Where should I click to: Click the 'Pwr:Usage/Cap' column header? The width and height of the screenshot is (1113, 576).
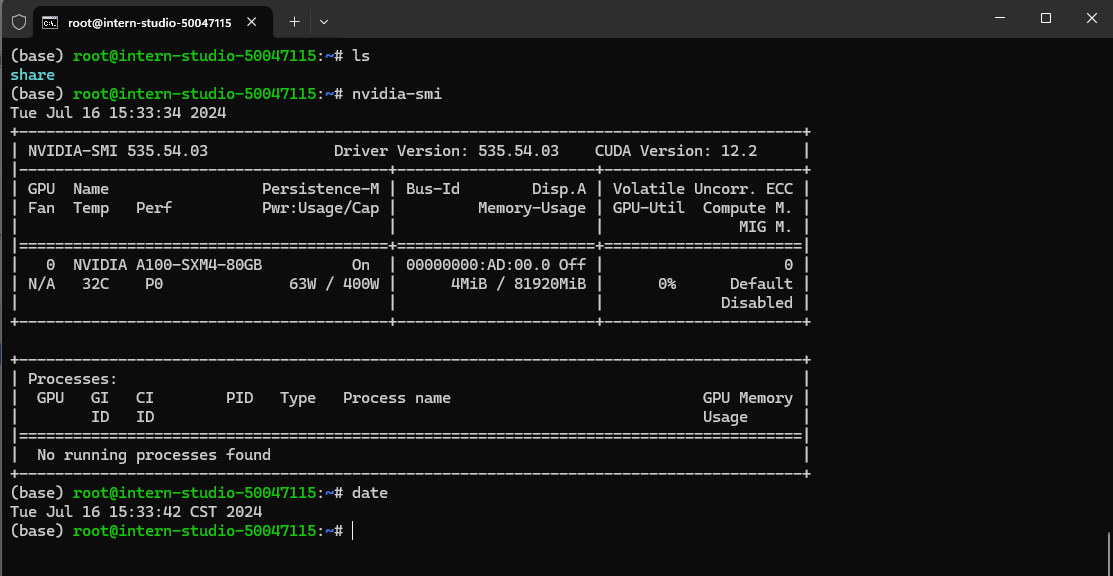[x=320, y=208]
